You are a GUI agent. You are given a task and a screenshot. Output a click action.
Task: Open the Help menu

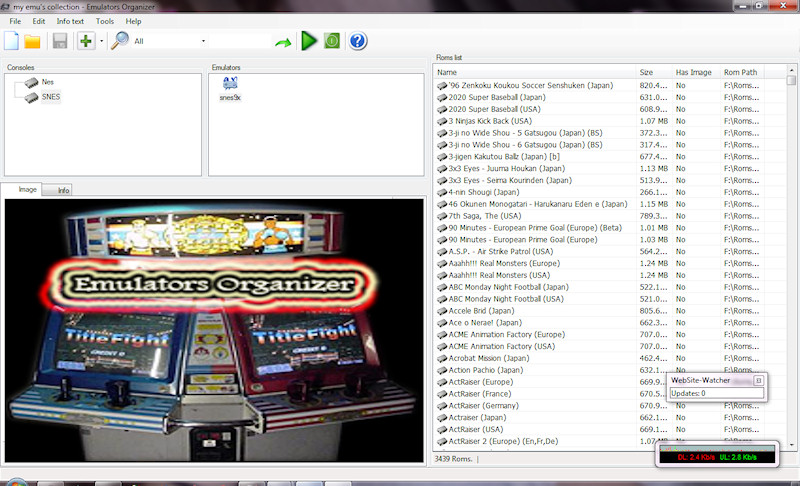133,21
